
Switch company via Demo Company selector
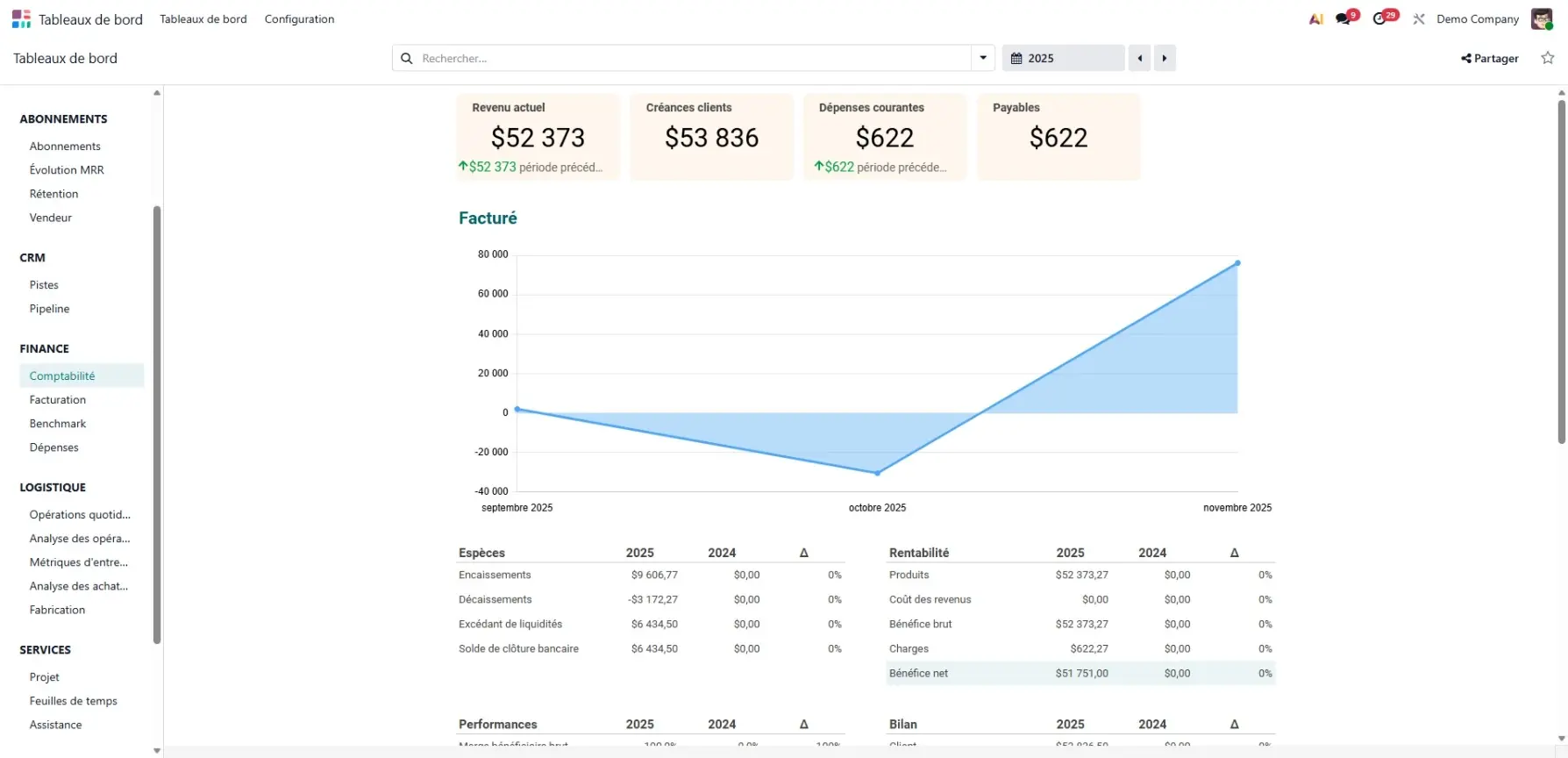1477,18
